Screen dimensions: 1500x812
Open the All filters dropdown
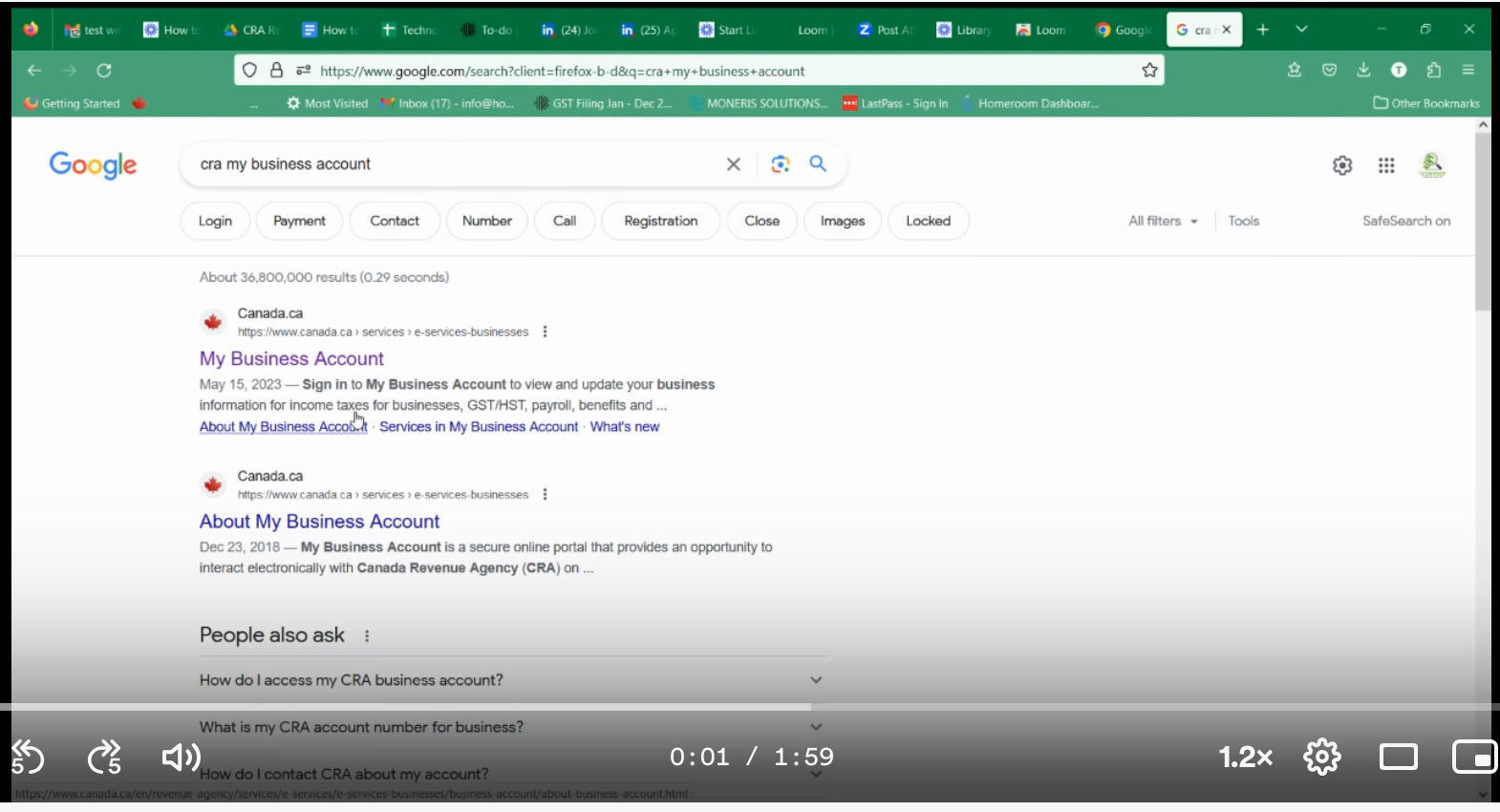pyautogui.click(x=1163, y=221)
